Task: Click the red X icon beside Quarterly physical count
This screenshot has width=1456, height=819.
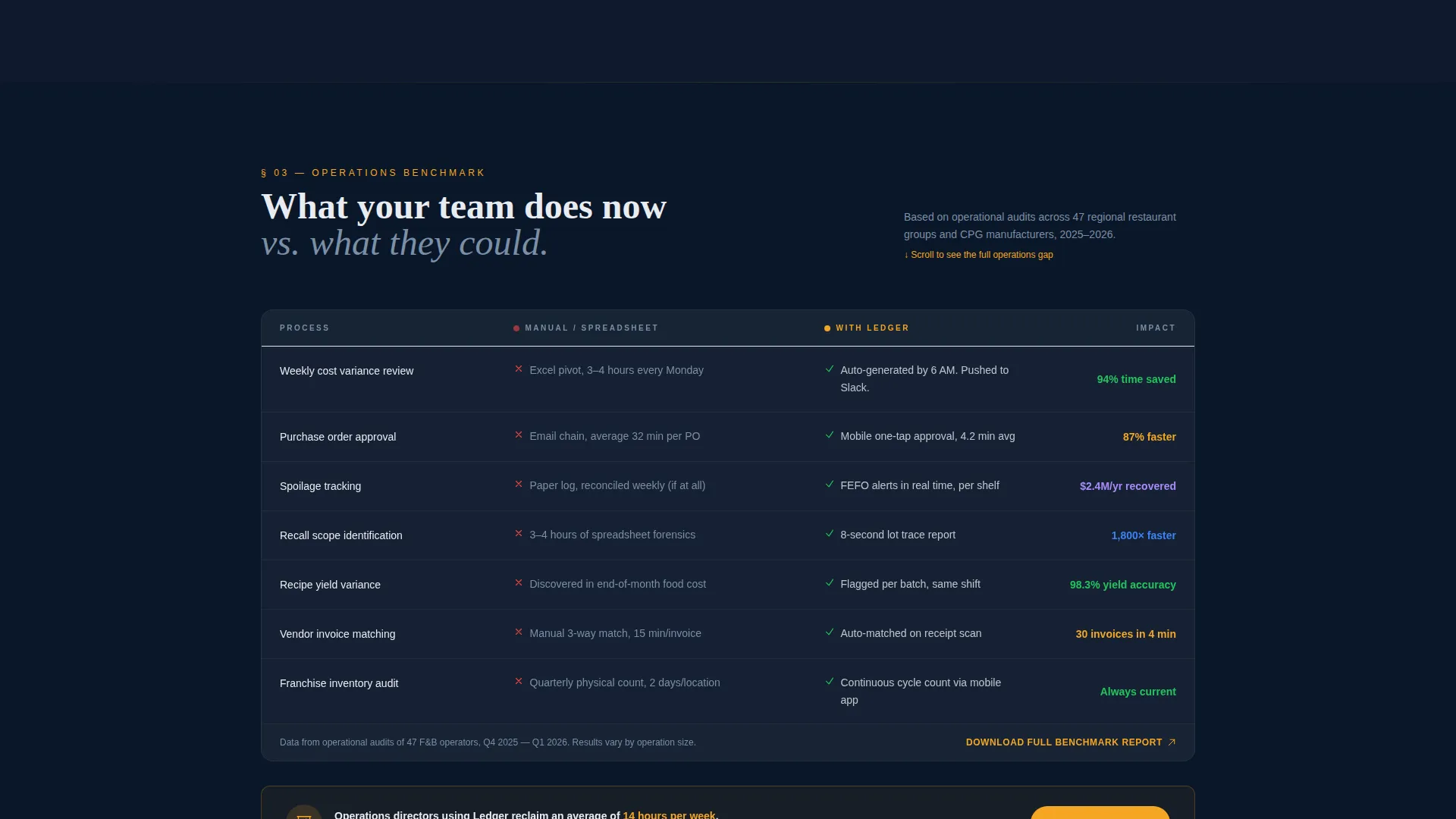Action: click(x=519, y=682)
